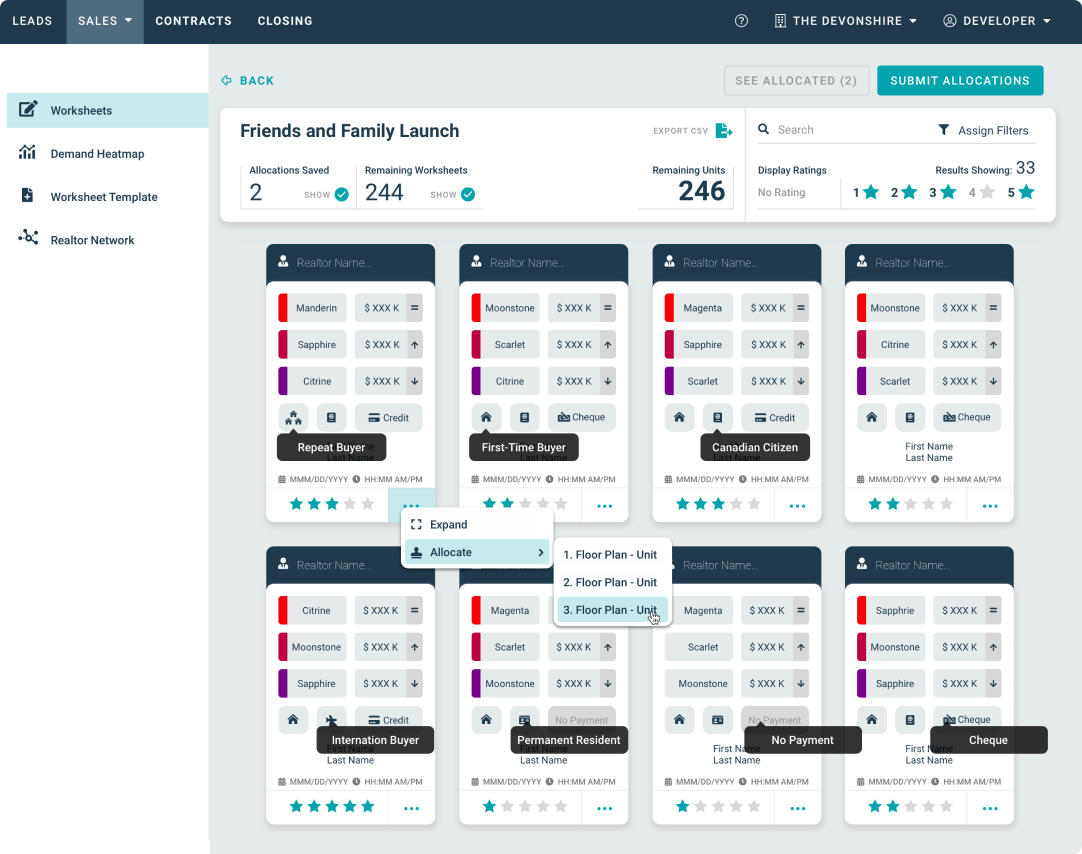1082x854 pixels.
Task: Click the red swatch beside Manderin
Action: tap(283, 308)
